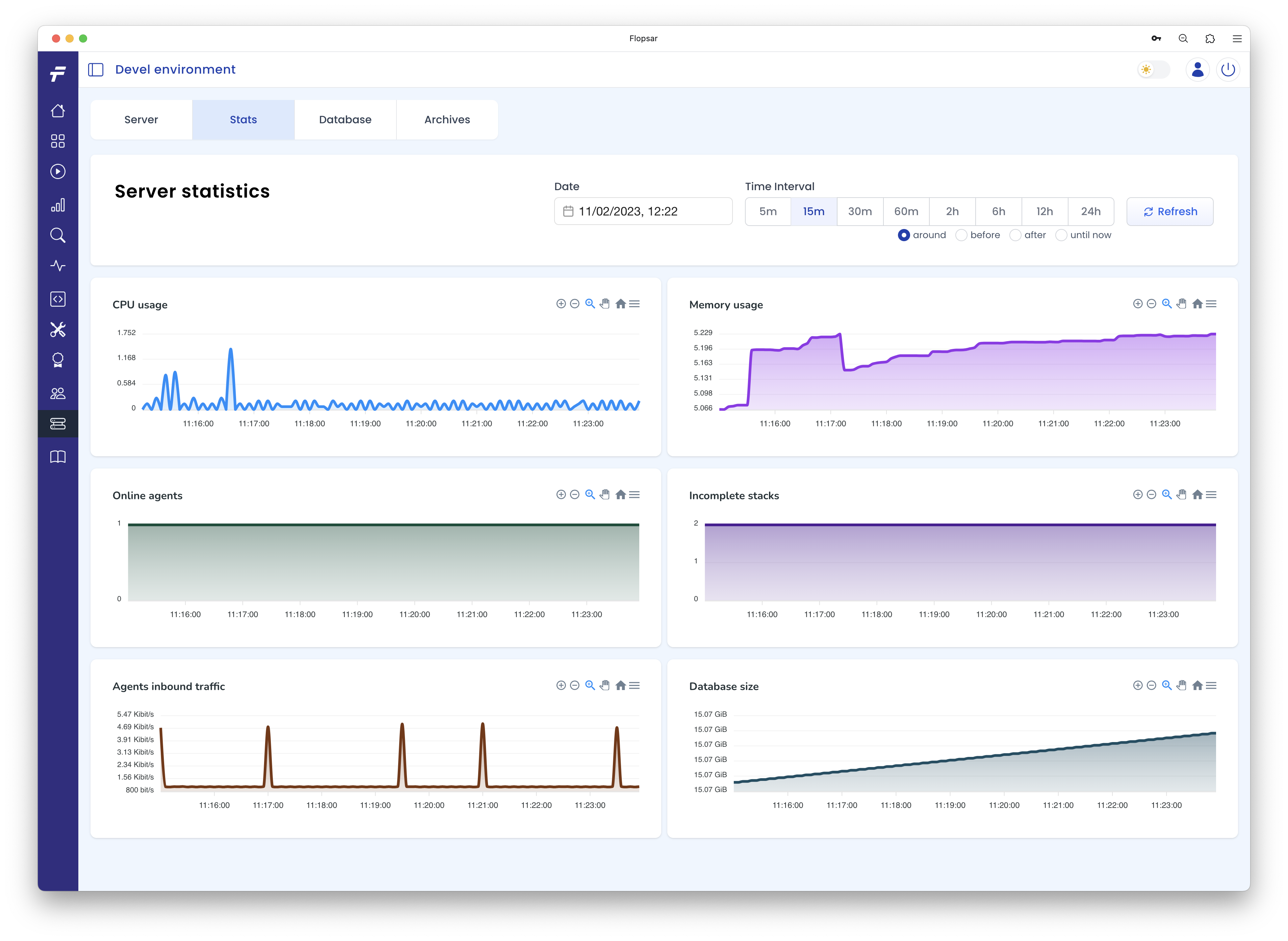Open the tools wrench sidebar icon
Viewport: 1288px width, 941px height.
[x=57, y=329]
